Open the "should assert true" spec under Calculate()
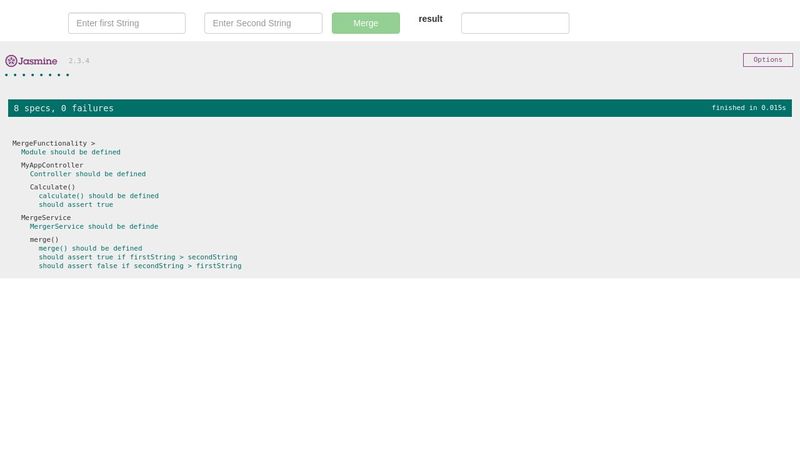The image size is (800, 450). [76, 205]
